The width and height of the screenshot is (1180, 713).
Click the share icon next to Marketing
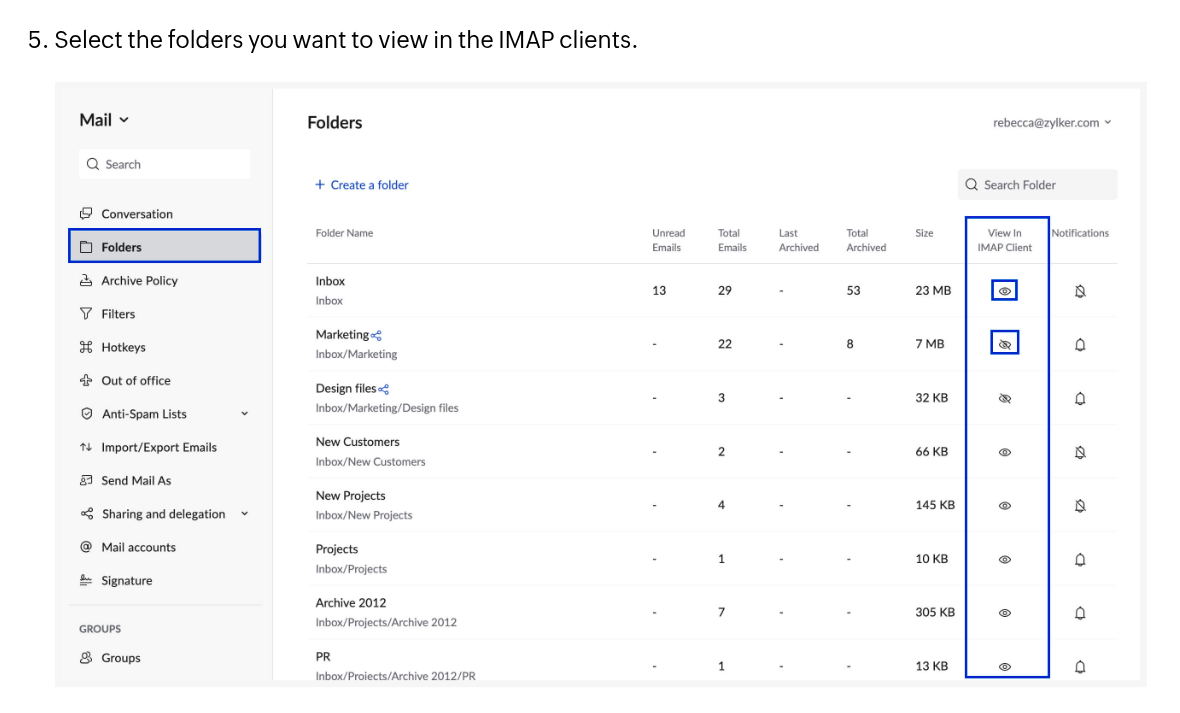376,336
